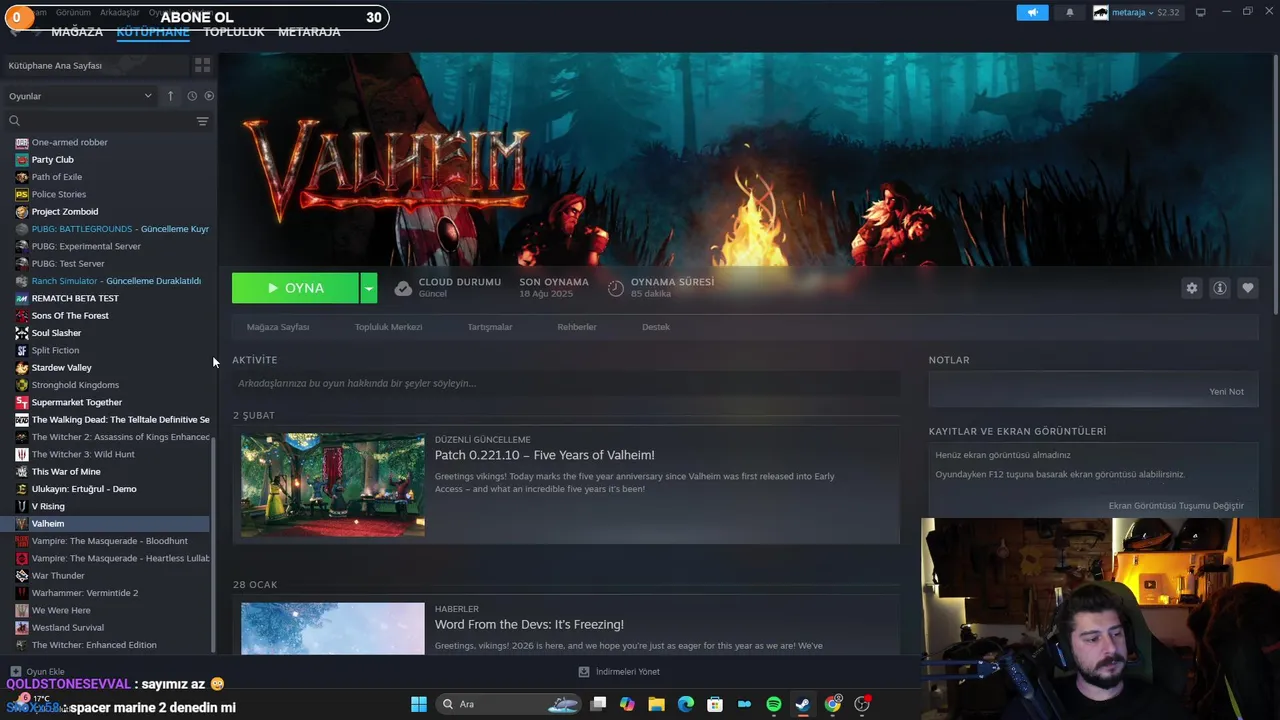Screen dimensions: 1280x720
Task: Open the Tartışmalar tab
Action: [x=490, y=327]
